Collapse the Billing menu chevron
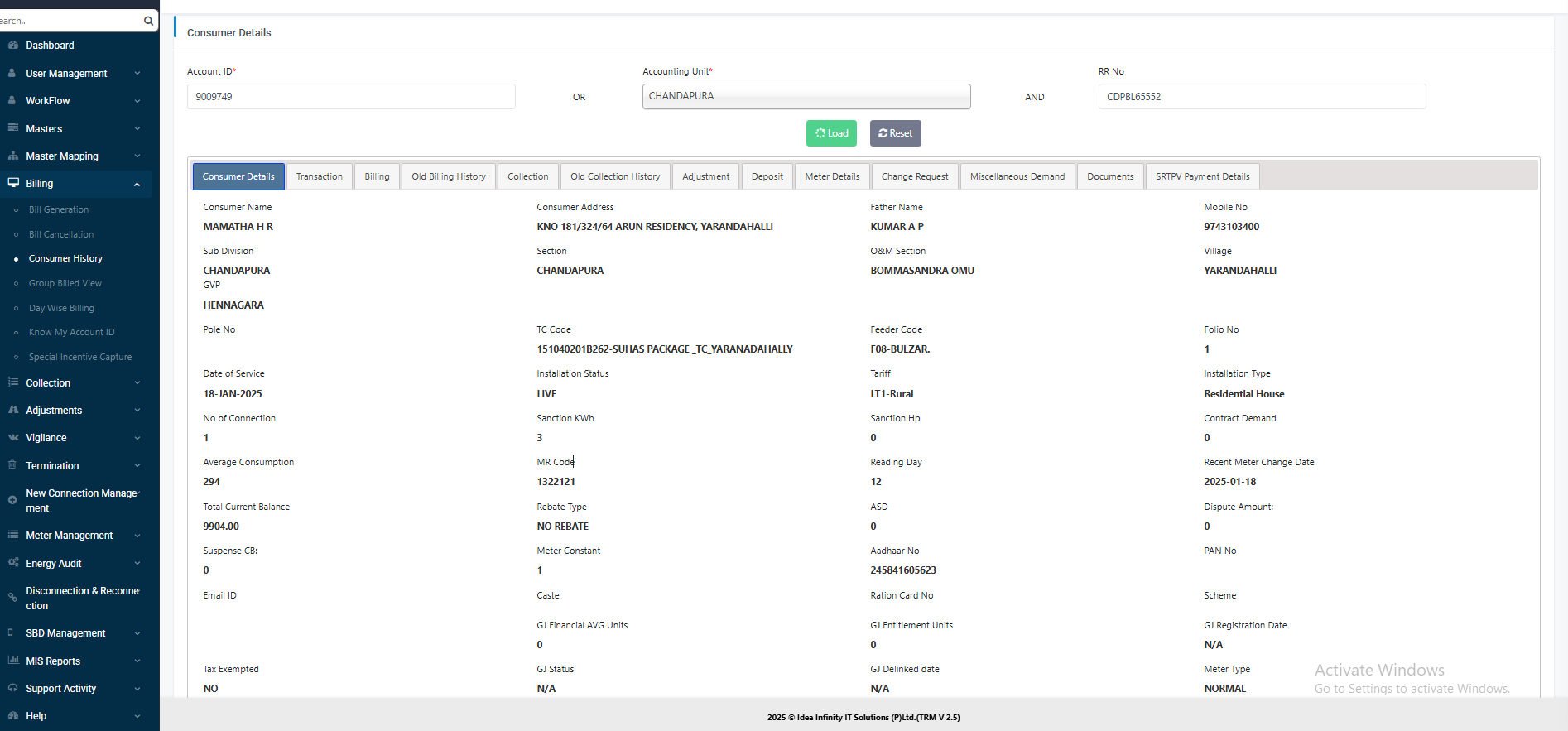This screenshot has height=731, width=1568. click(x=137, y=184)
